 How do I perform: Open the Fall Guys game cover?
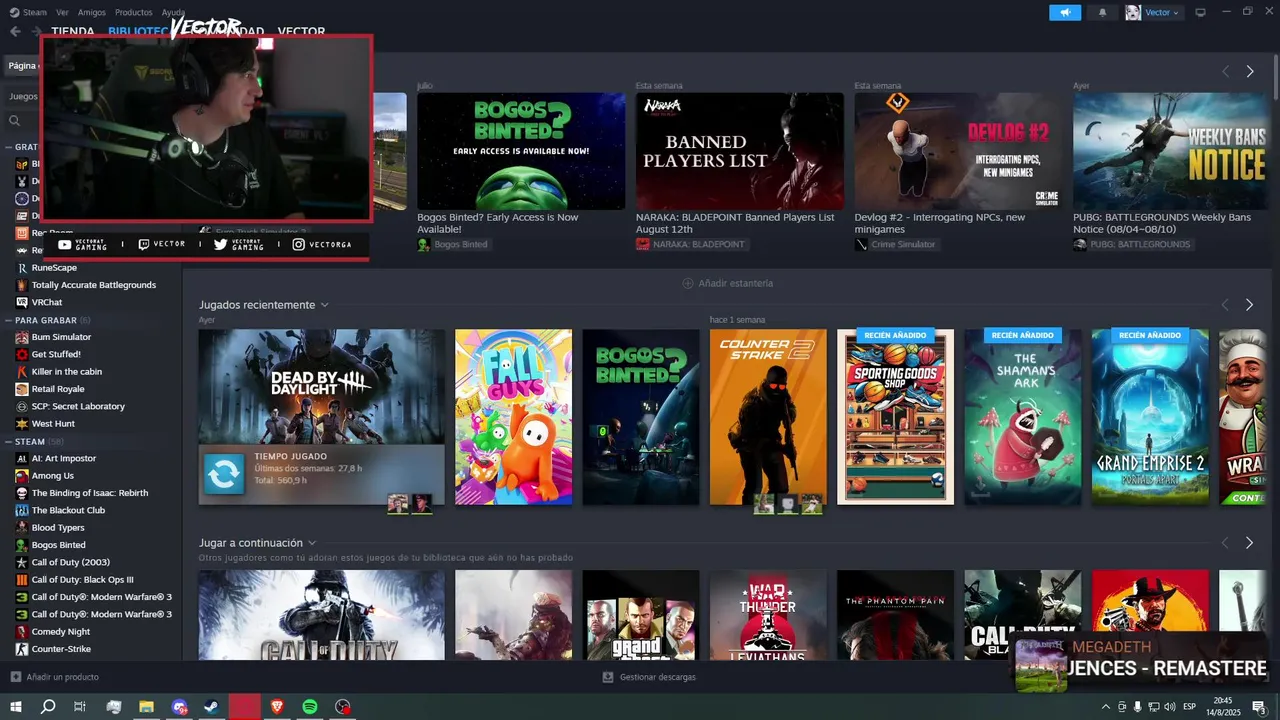coord(514,417)
